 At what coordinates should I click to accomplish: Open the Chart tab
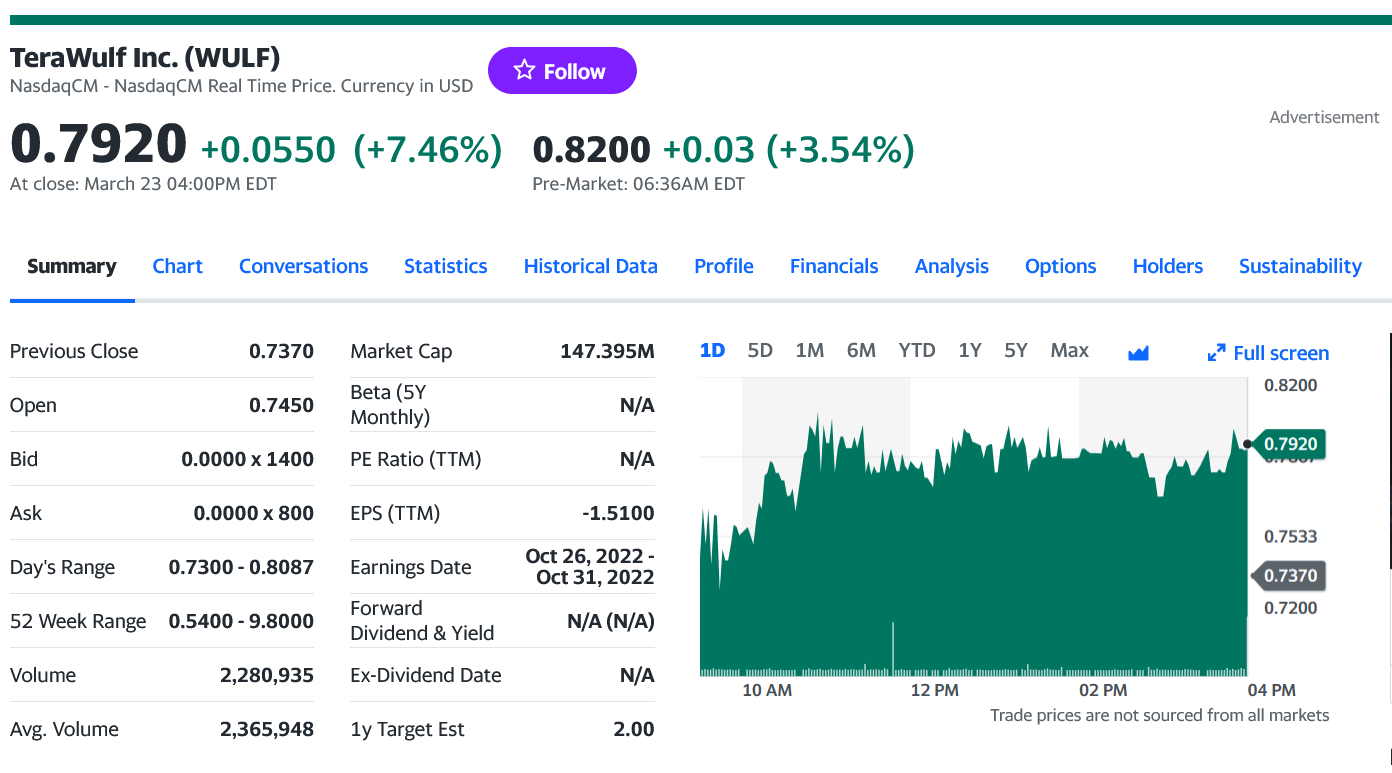click(177, 266)
